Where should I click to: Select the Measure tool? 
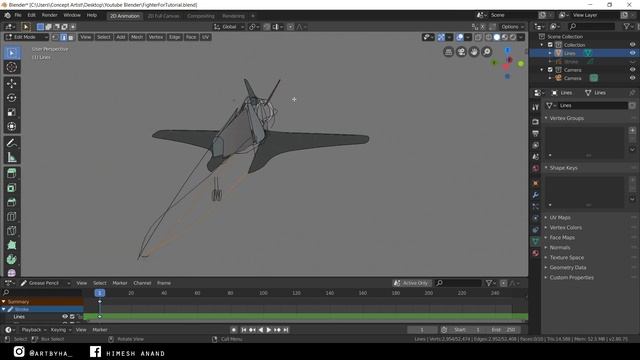[x=11, y=157]
